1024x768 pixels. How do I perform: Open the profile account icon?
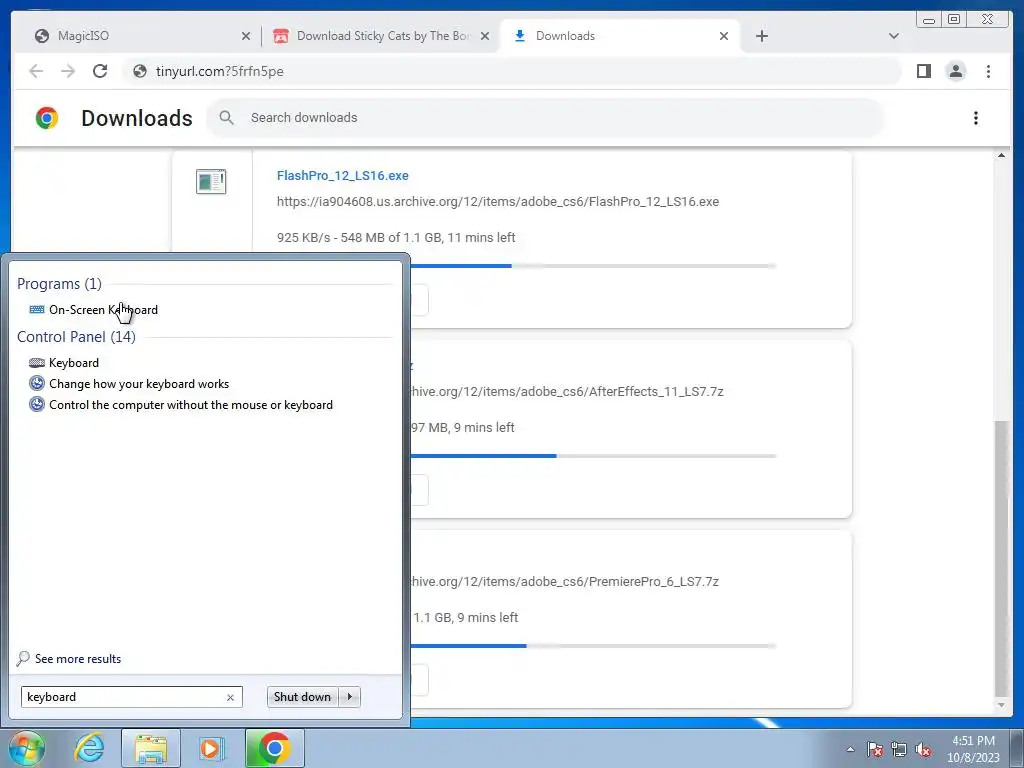point(955,71)
